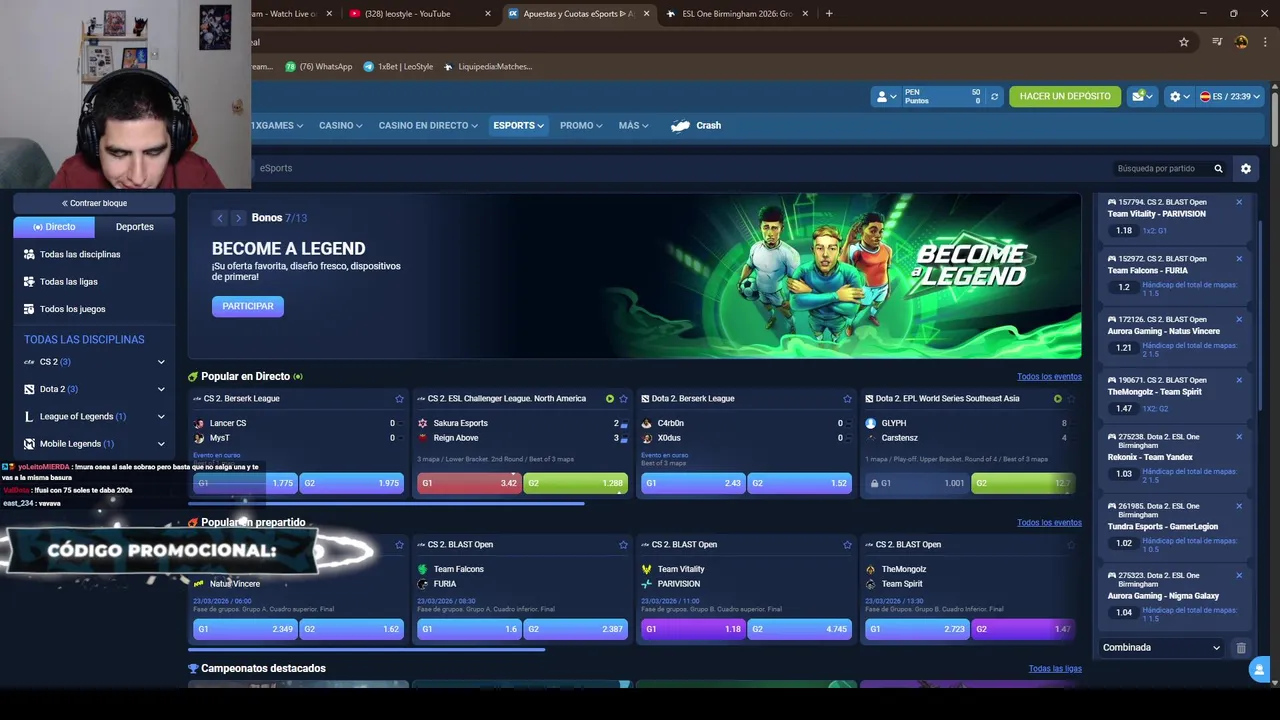Open the Todas las ligas link
Image resolution: width=1280 pixels, height=720 pixels.
[x=1055, y=669]
